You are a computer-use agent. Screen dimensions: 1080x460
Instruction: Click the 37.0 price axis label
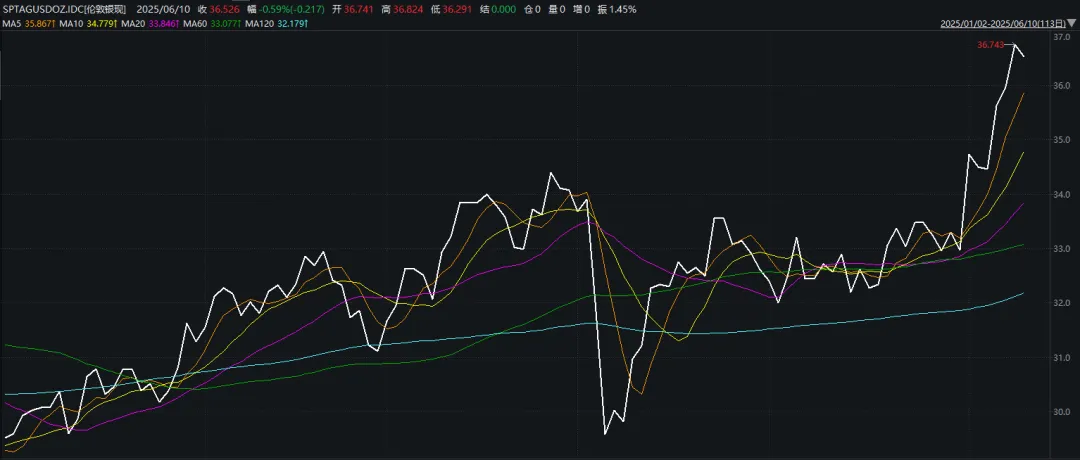[x=1061, y=37]
